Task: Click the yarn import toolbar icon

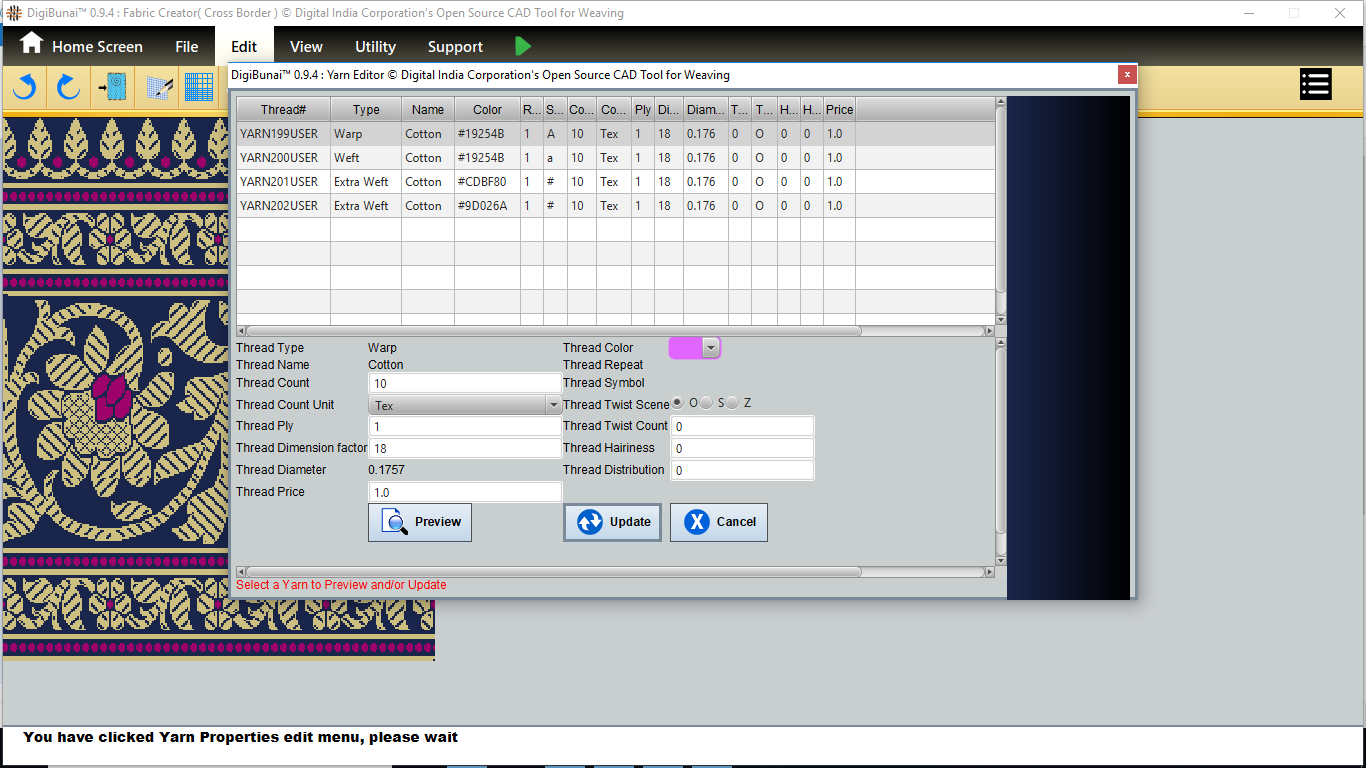Action: pos(112,88)
